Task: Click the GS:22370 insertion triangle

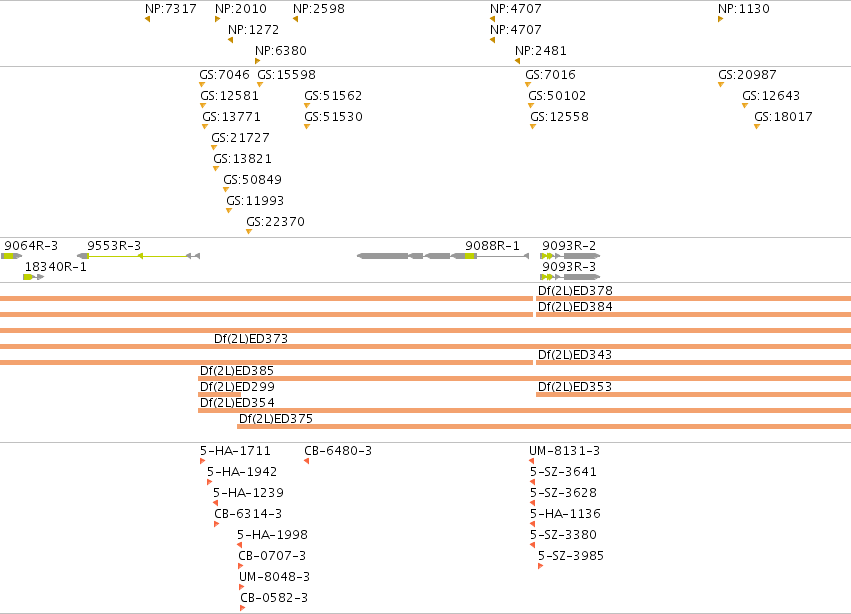Action: 249,232
